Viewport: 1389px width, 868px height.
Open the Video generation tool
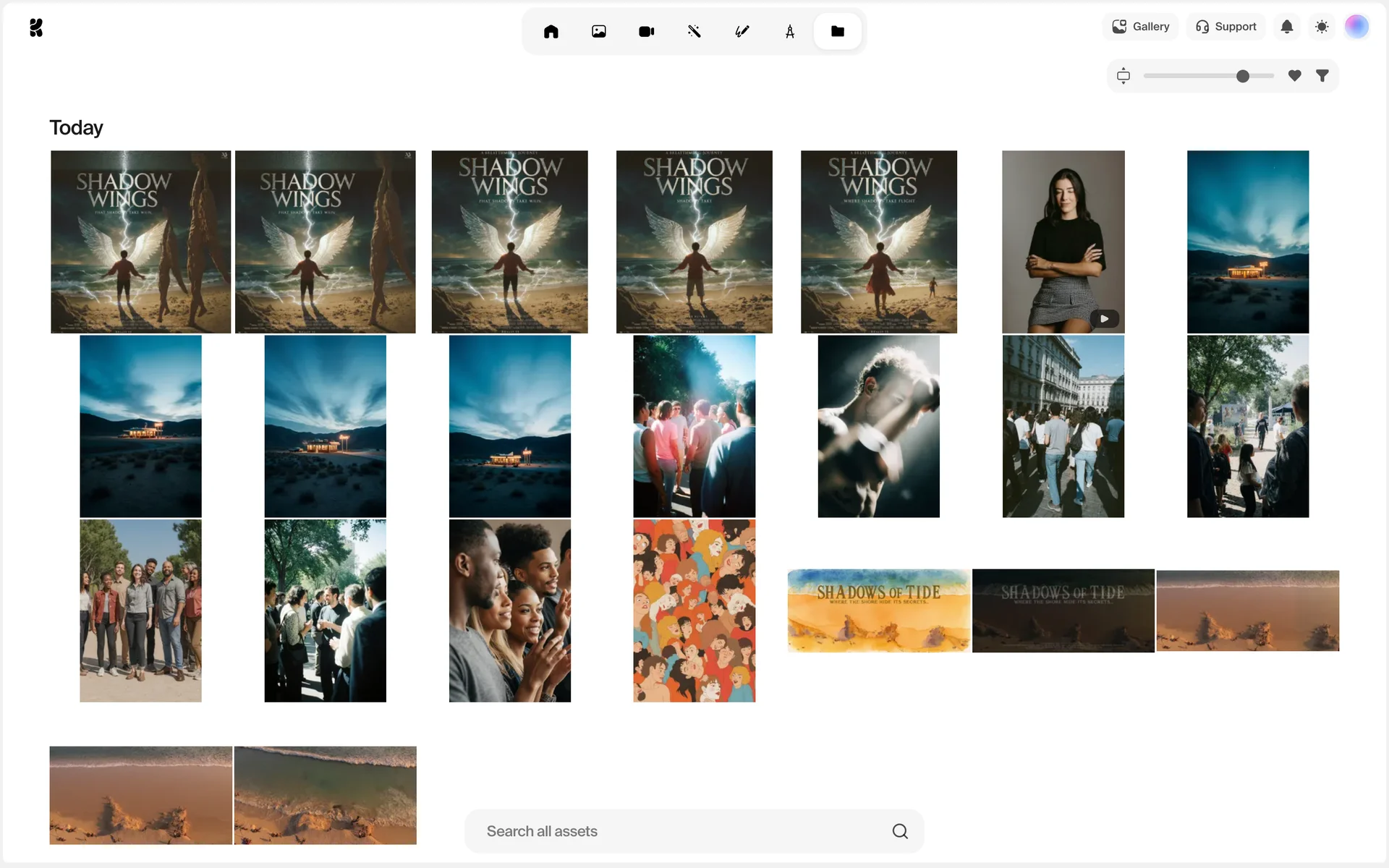[647, 31]
